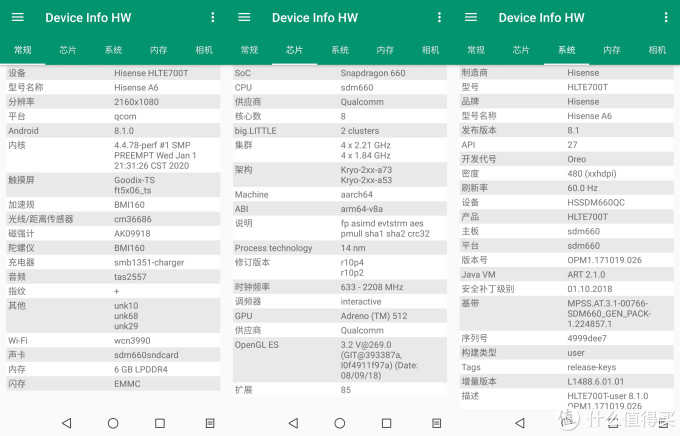Tap the 时钟频率 value 633 - 2208 MHz

[x=372, y=287]
